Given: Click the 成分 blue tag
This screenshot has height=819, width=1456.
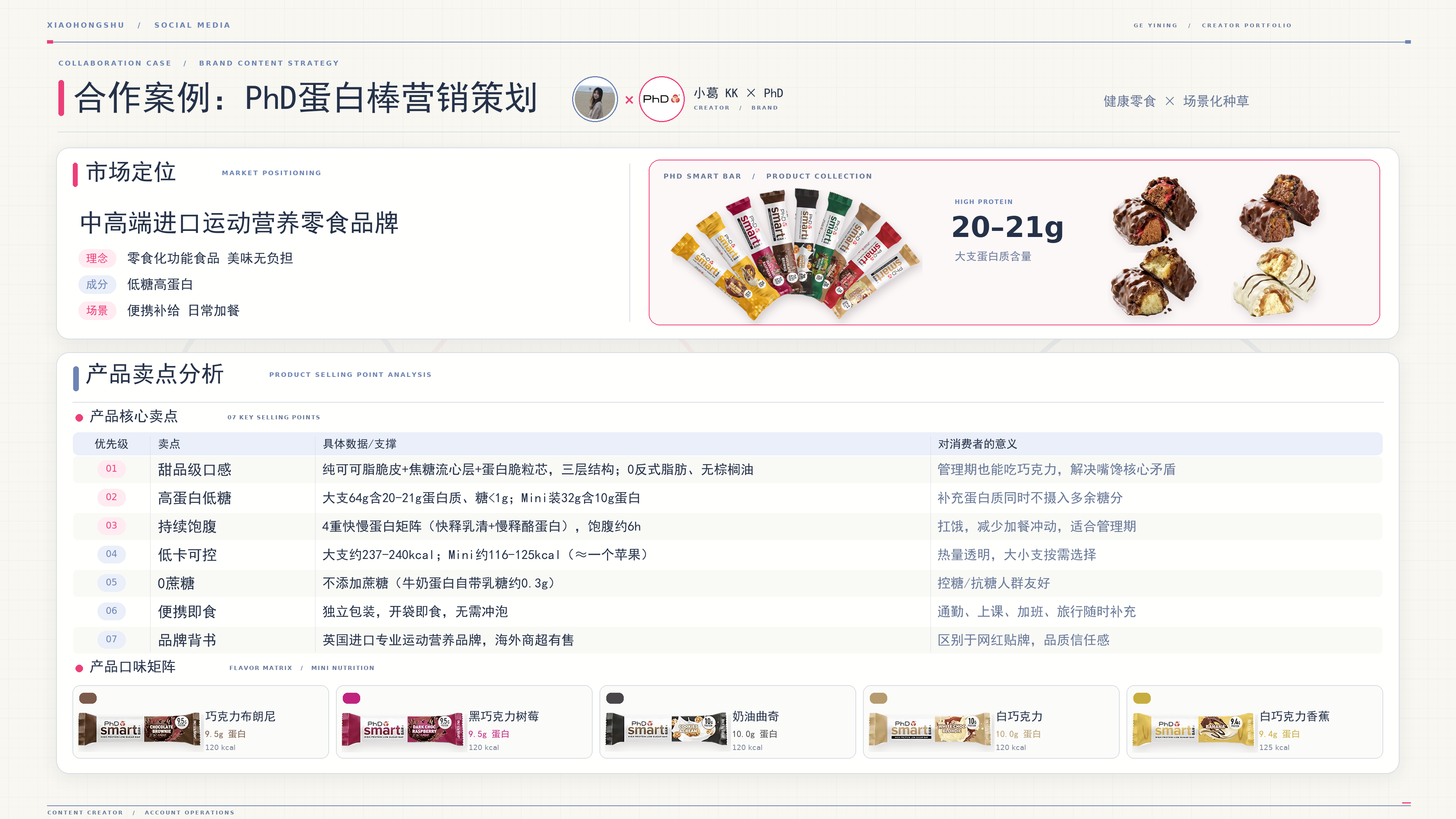Looking at the screenshot, I should click(97, 284).
